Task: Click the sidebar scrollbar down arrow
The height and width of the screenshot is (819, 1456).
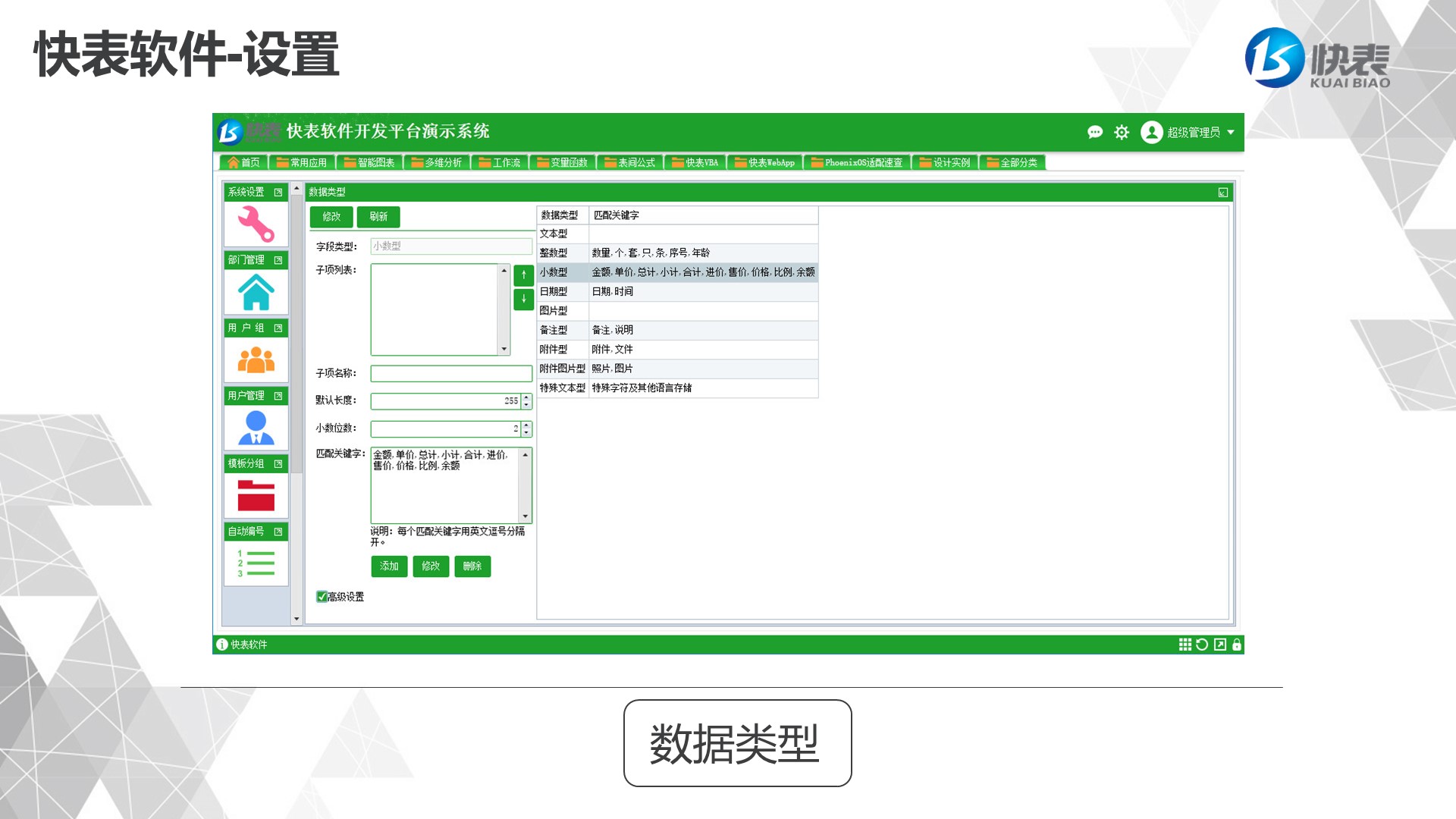Action: (297, 619)
